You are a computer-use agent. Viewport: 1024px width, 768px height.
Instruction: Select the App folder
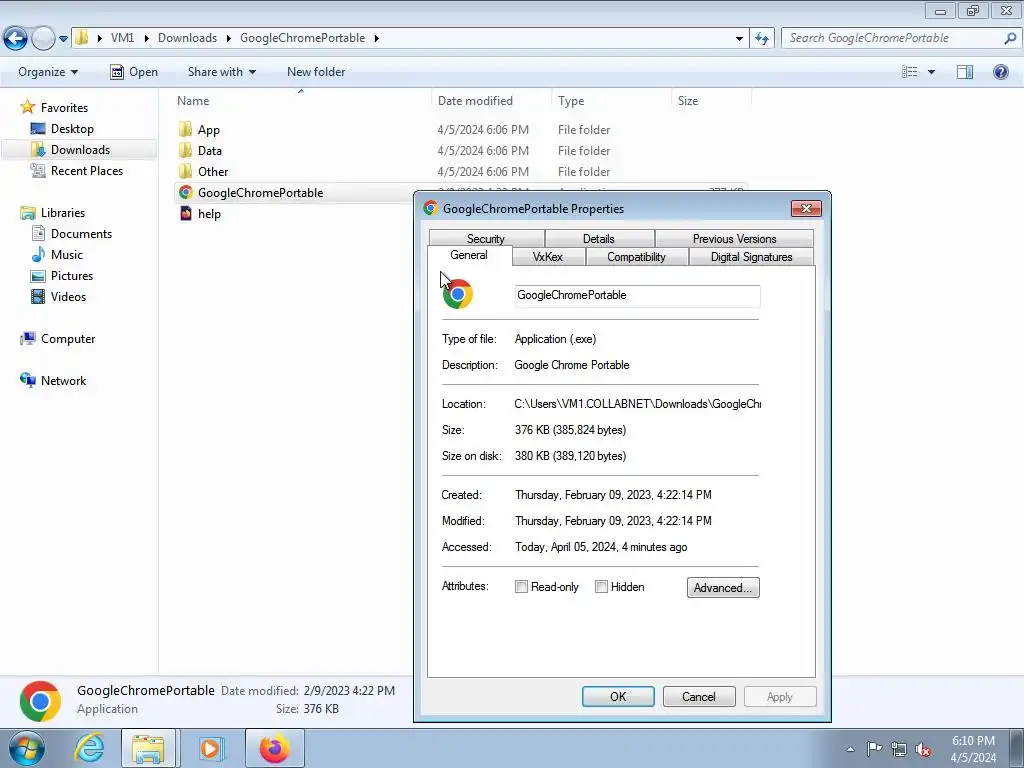pos(208,130)
